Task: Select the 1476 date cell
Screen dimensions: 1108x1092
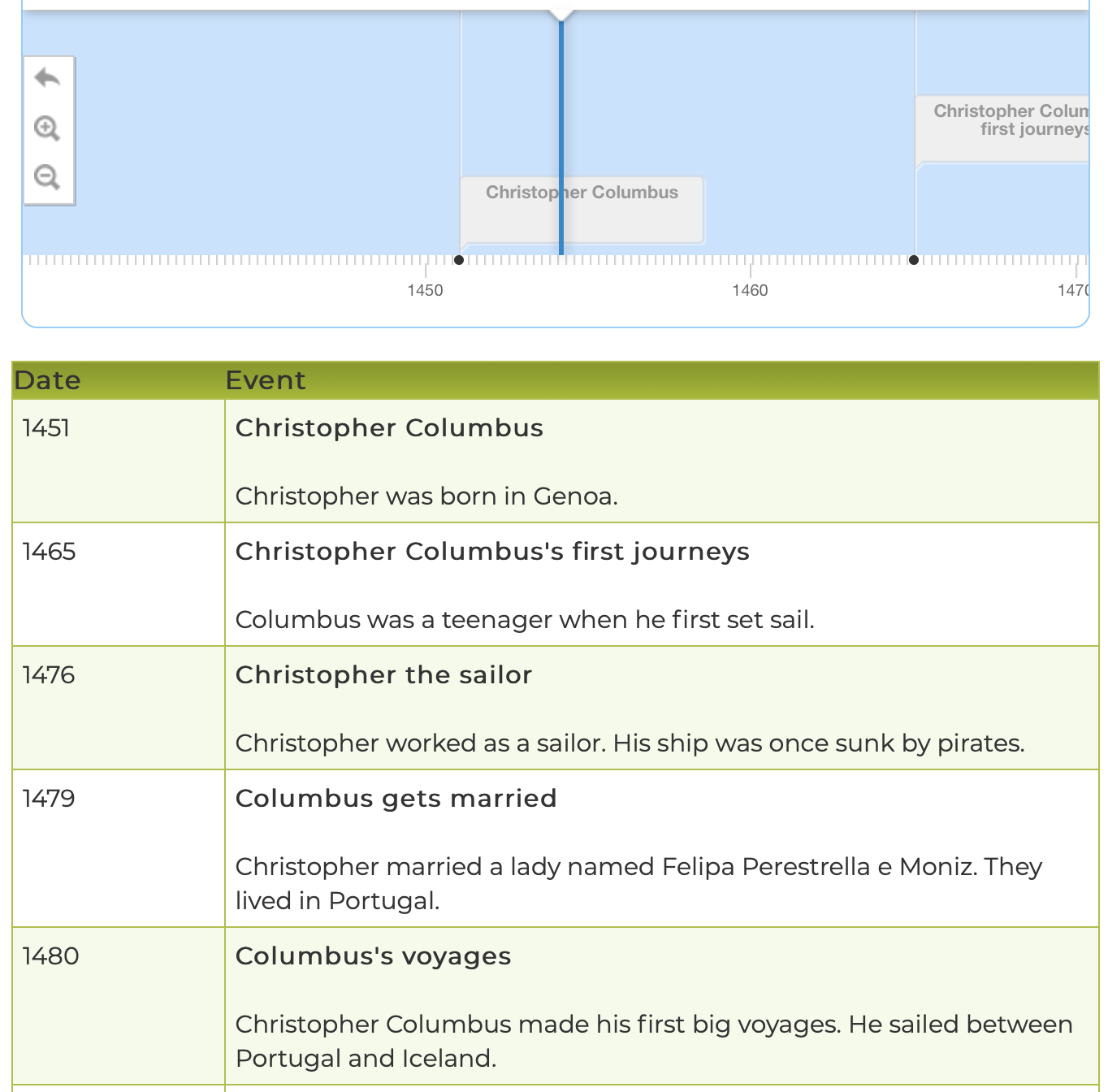Action: coord(49,675)
